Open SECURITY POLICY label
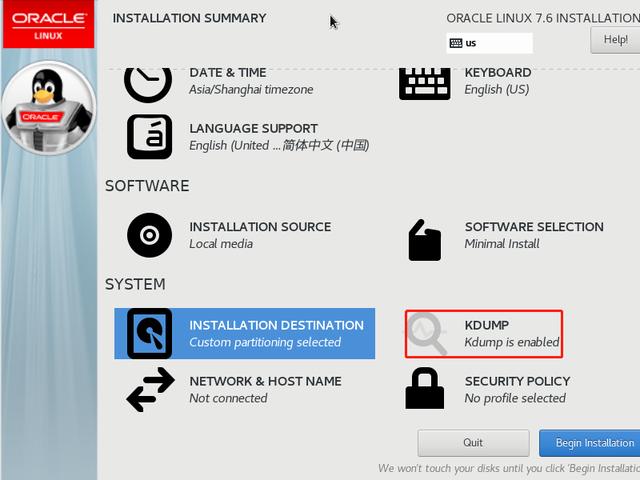This screenshot has height=480, width=640. pyautogui.click(x=518, y=381)
